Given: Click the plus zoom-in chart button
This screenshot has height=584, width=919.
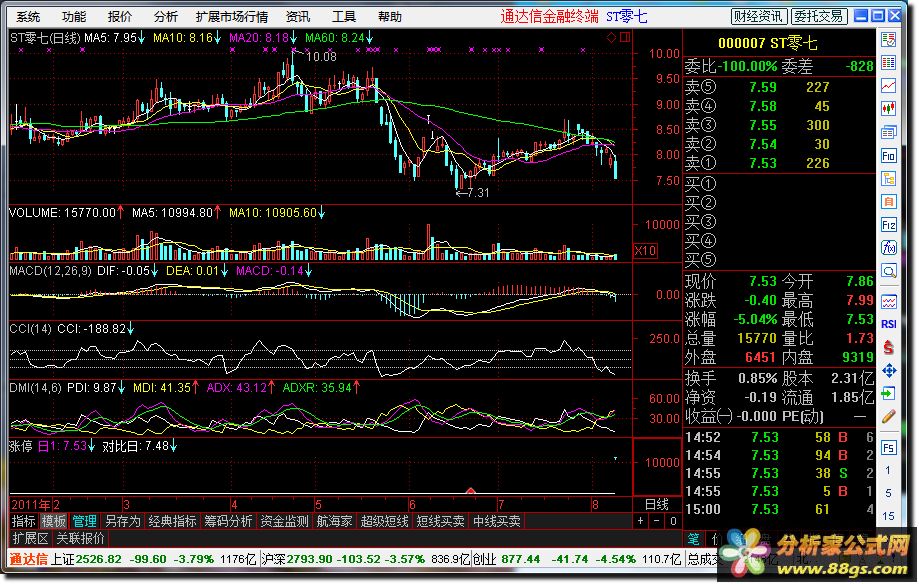Looking at the screenshot, I should [x=641, y=521].
